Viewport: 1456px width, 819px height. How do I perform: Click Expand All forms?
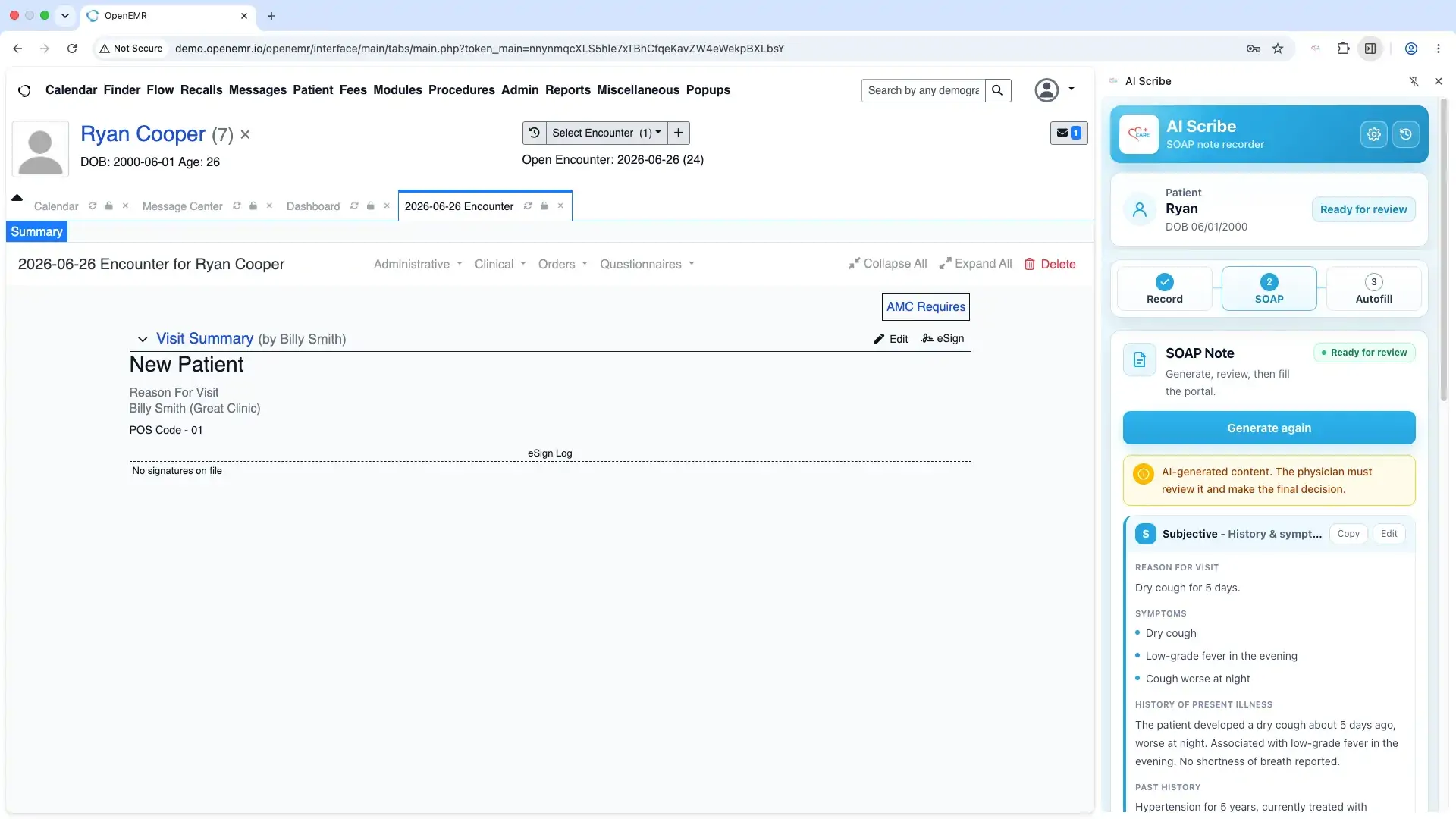(975, 263)
